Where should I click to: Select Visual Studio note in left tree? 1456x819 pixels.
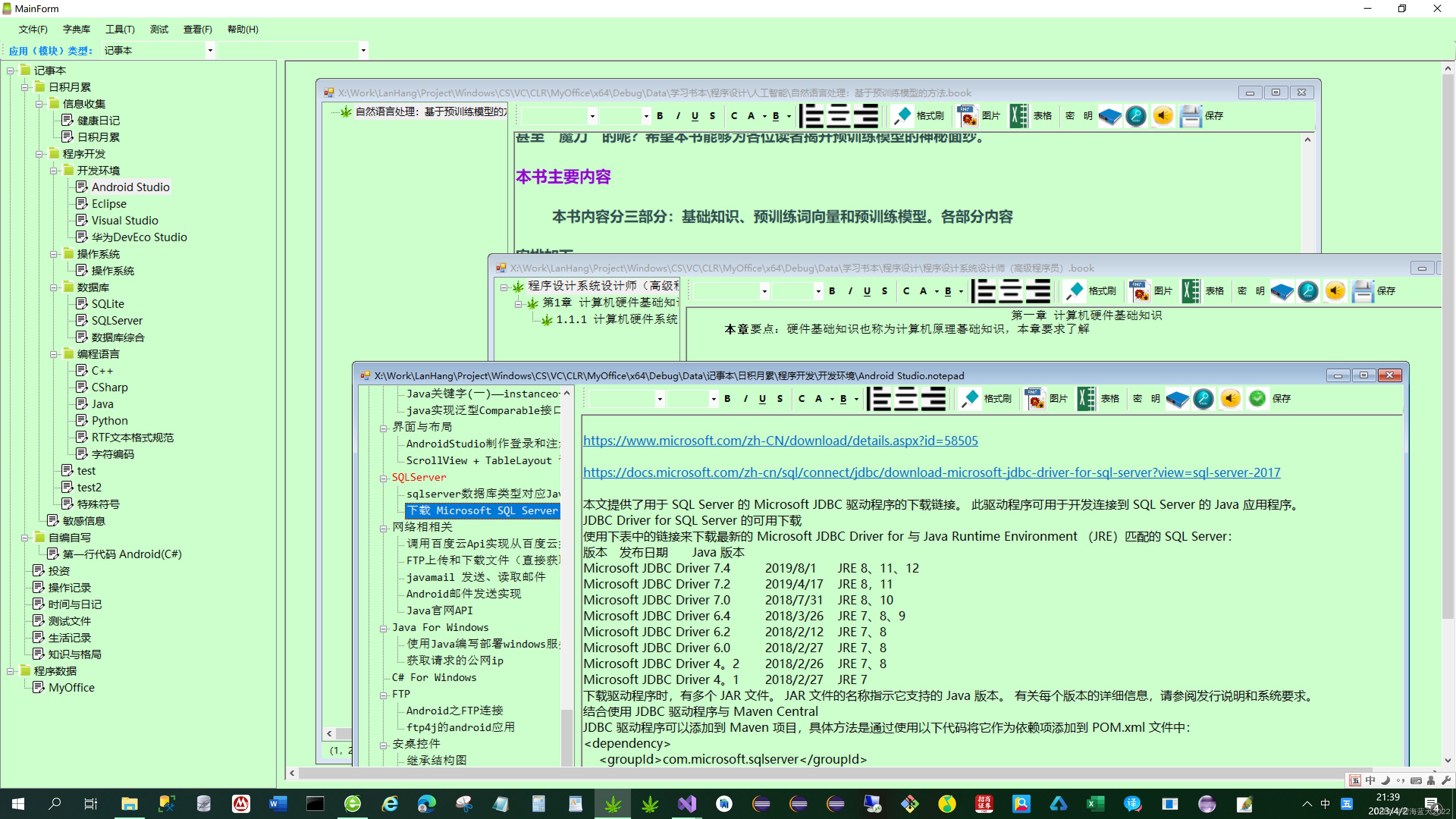point(124,220)
